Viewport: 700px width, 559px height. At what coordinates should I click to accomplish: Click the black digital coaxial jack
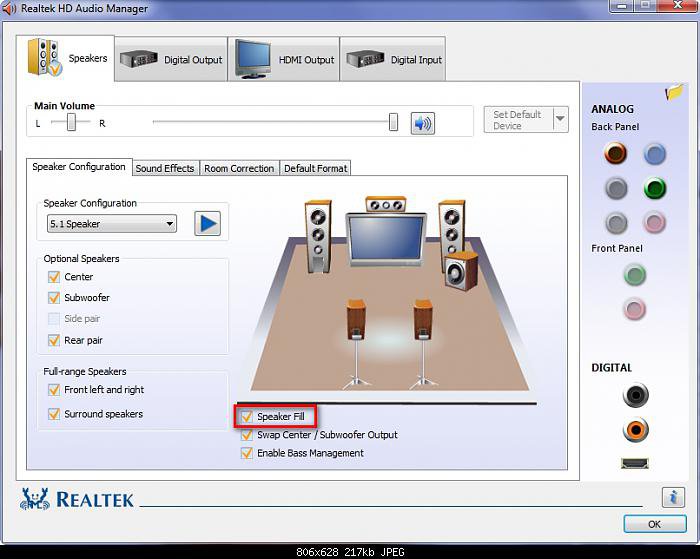635,395
